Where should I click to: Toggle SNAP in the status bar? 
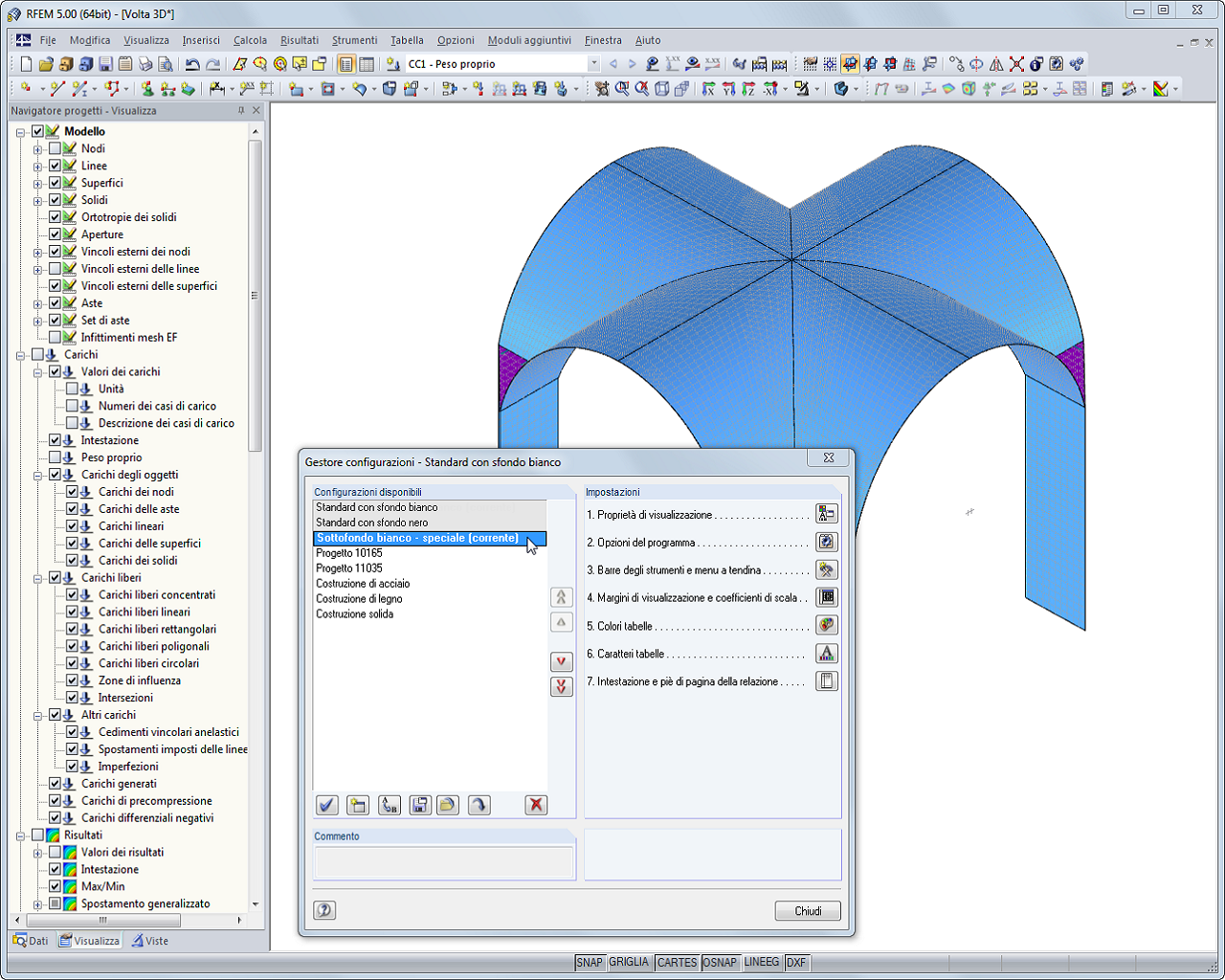pos(590,963)
